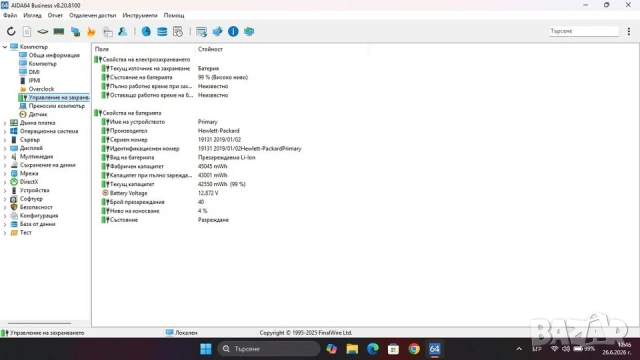Click the Hewlett-Packard value cell
640x360 pixels.
219,131
